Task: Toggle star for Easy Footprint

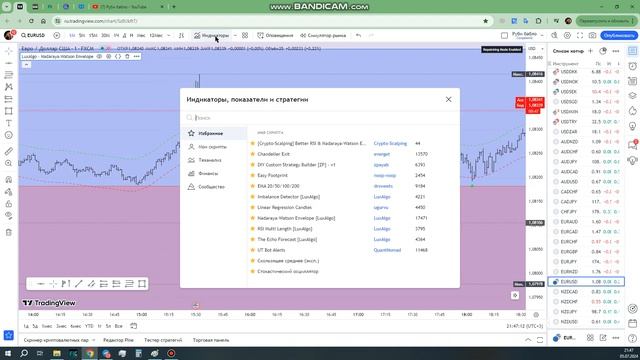Action: click(x=253, y=175)
